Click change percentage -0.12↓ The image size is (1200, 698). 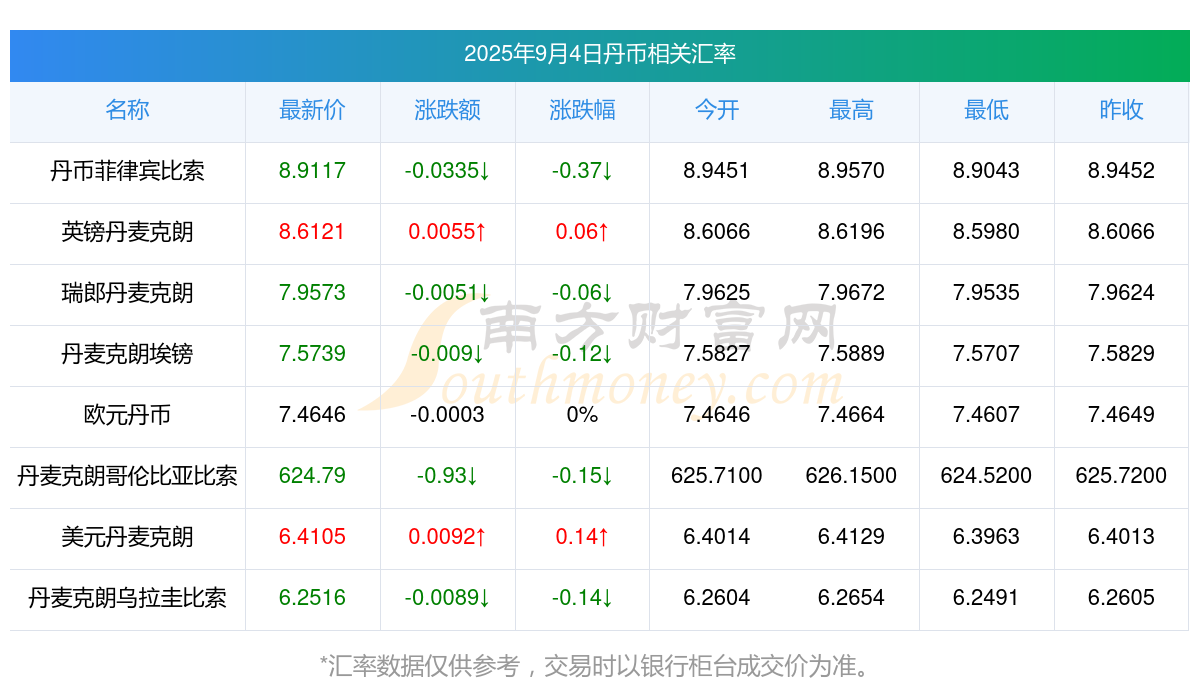pos(583,354)
